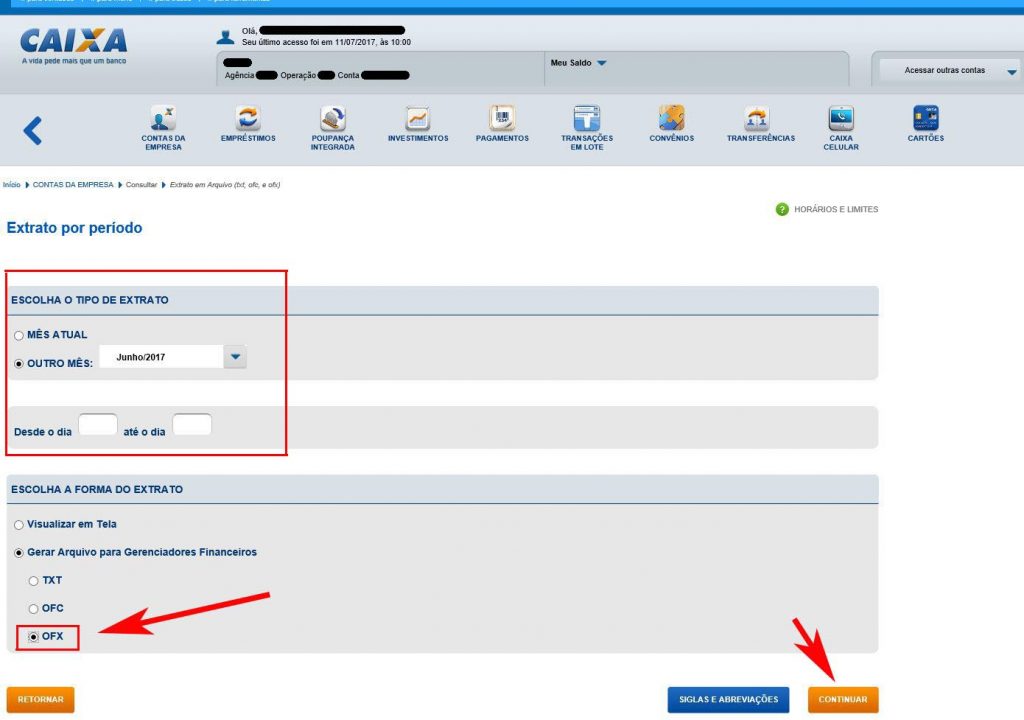Open Caixa Celular menu item
The image size is (1024, 720).
pyautogui.click(x=841, y=118)
